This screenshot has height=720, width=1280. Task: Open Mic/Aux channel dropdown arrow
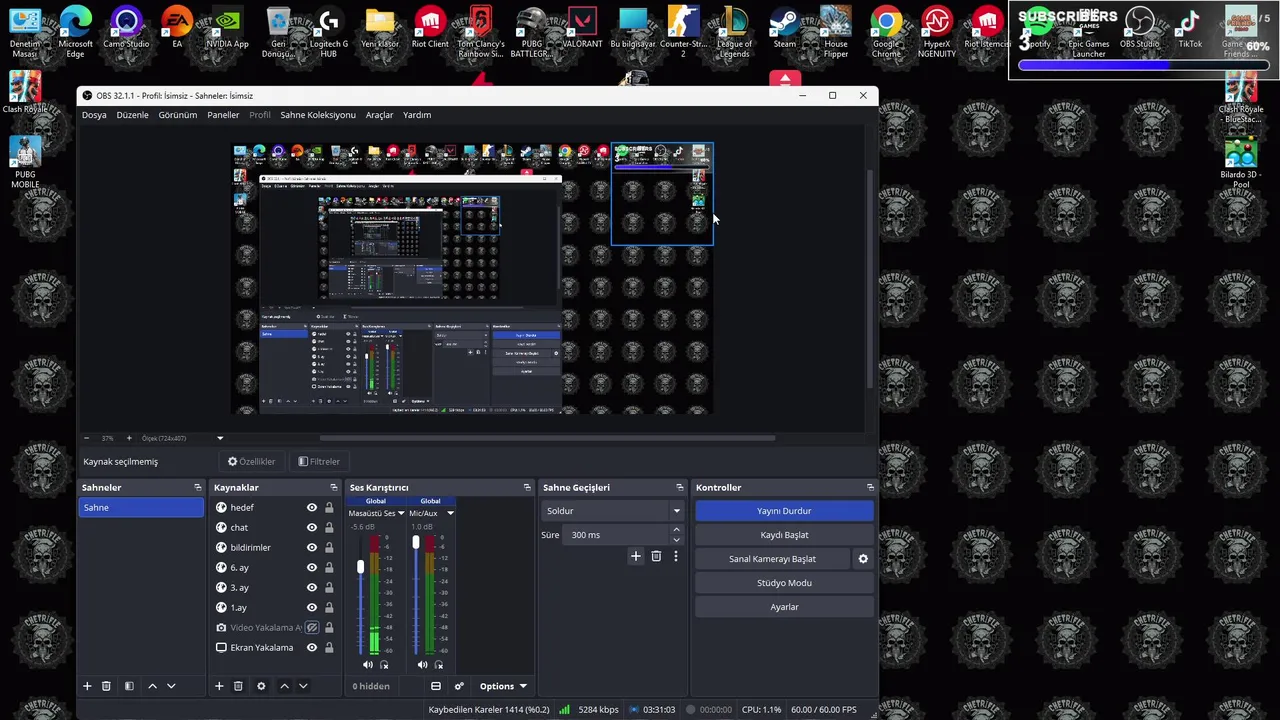tap(450, 513)
